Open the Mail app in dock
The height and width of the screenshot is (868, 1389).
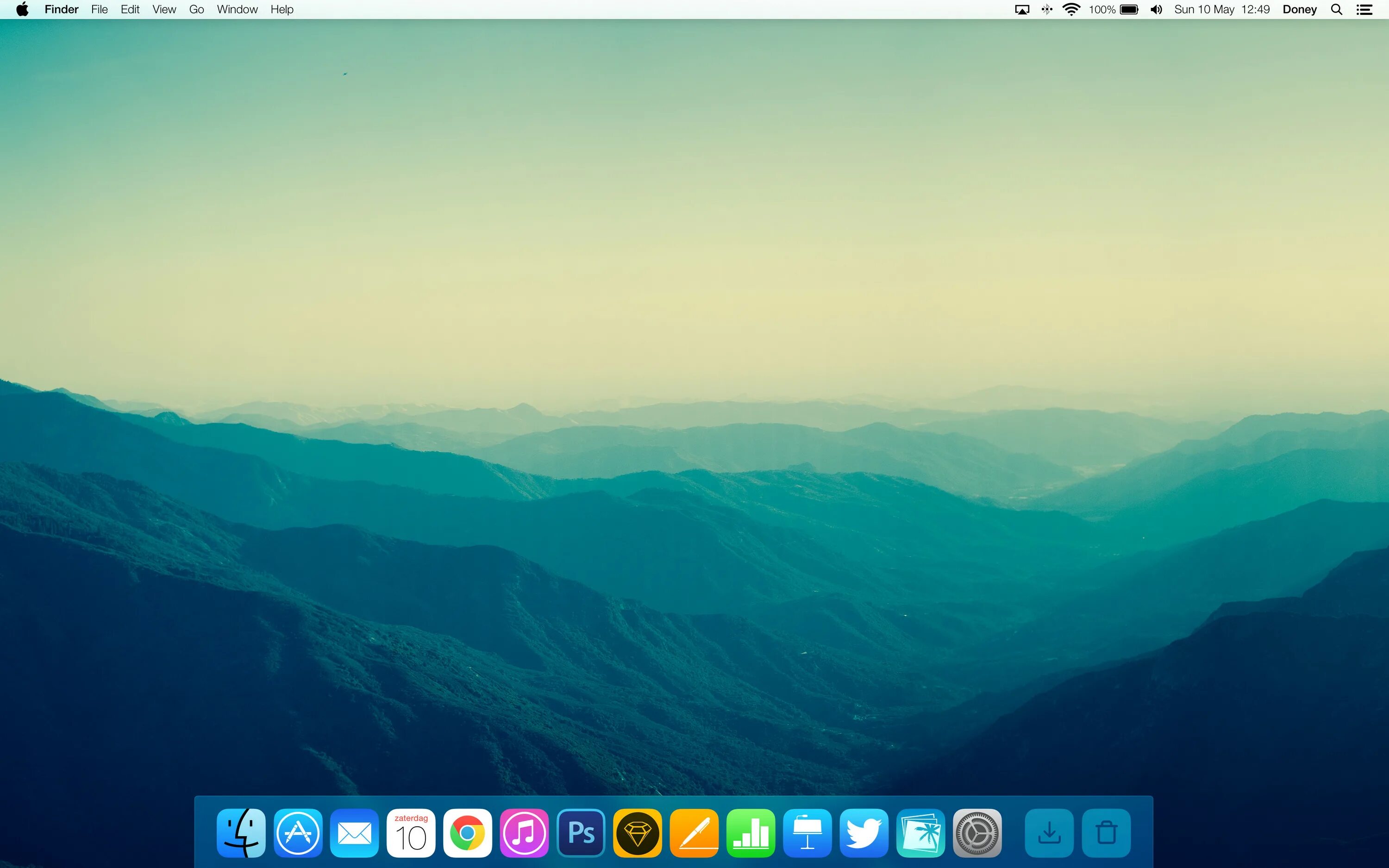(x=354, y=832)
